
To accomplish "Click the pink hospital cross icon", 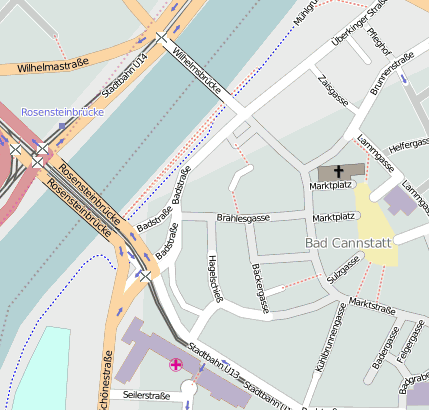I will coord(176,365).
